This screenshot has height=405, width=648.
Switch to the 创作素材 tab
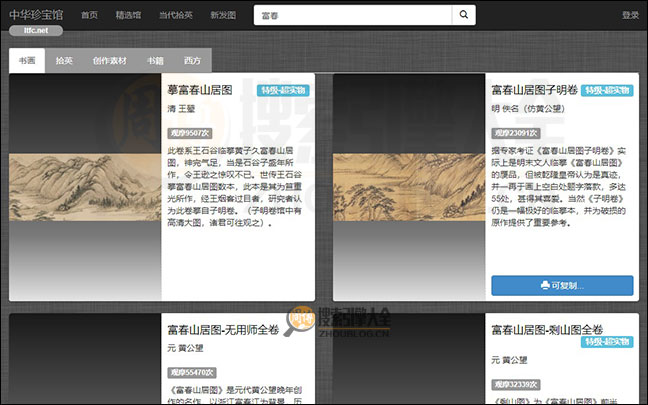pyautogui.click(x=110, y=61)
